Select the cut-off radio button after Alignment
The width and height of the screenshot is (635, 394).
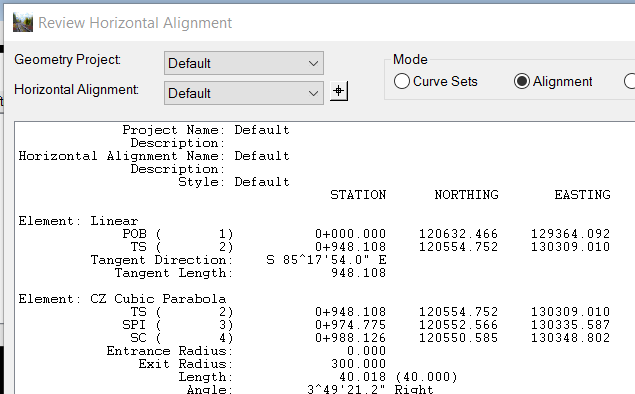[630, 81]
